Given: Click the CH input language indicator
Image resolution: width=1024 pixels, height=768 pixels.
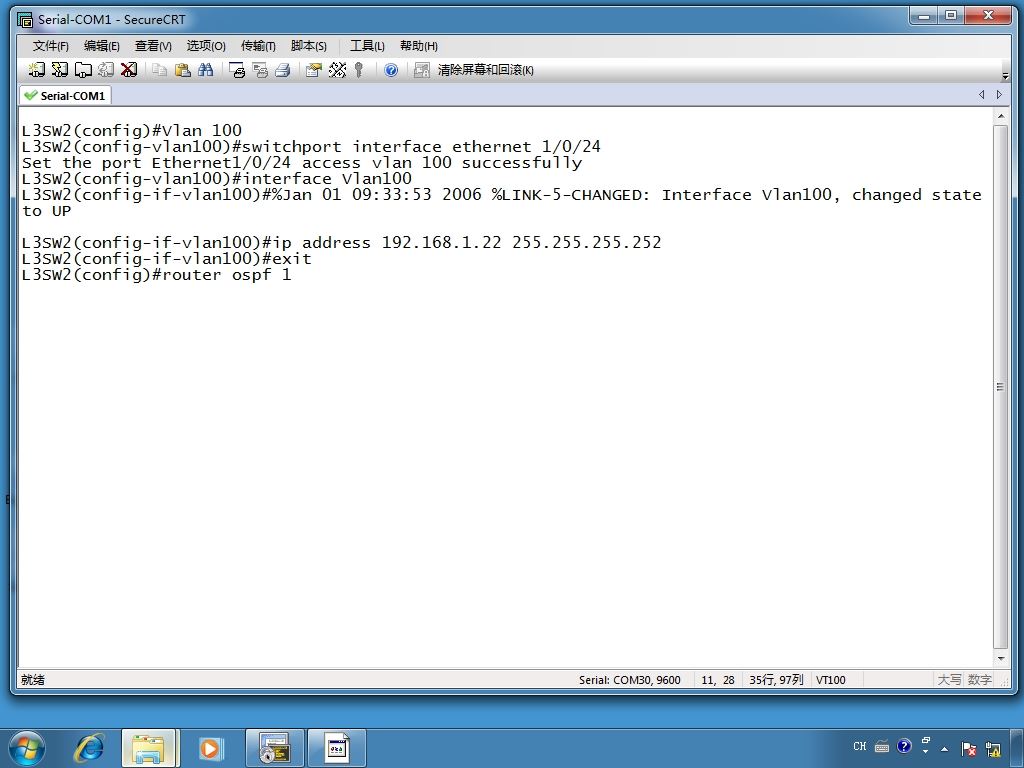Looking at the screenshot, I should coord(859,746).
